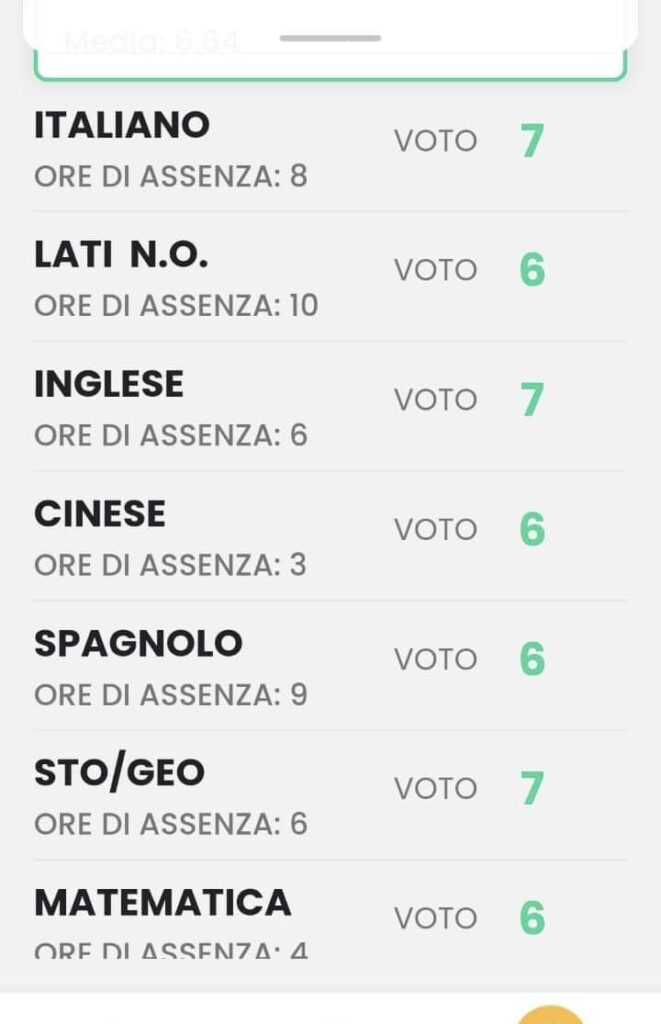The height and width of the screenshot is (1024, 661).
Task: Select the INGLESE subject row
Action: click(330, 406)
